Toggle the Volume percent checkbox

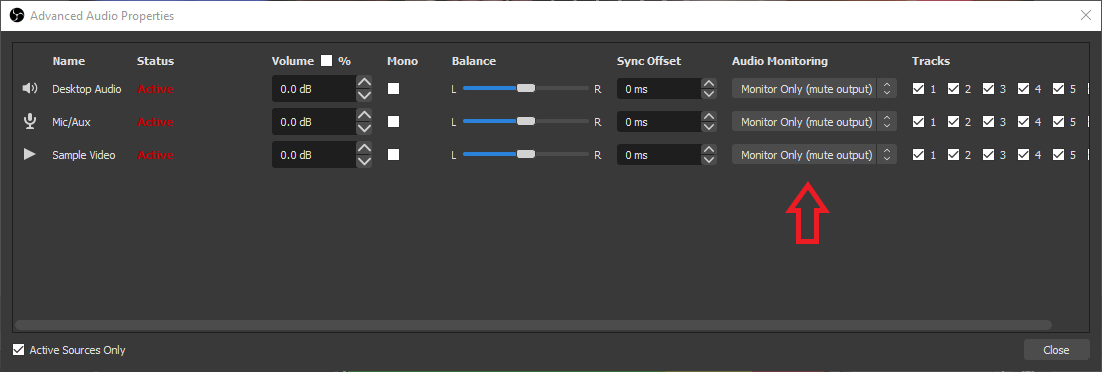(326, 60)
